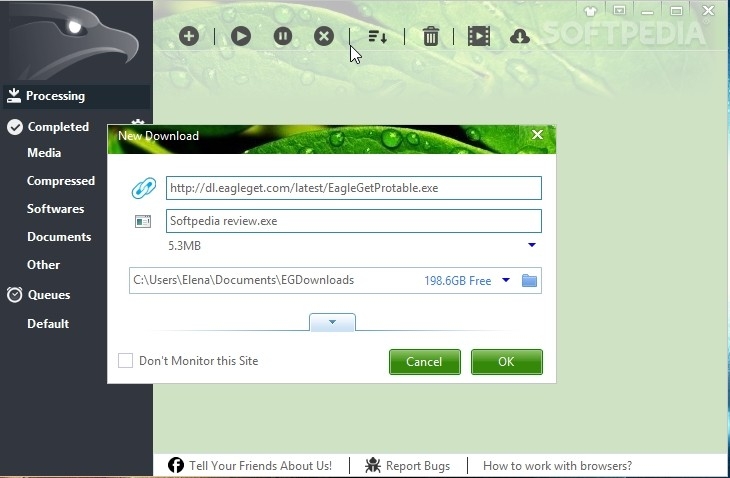730x478 pixels.
Task: Open the sort order toolbar icon
Action: 378,37
